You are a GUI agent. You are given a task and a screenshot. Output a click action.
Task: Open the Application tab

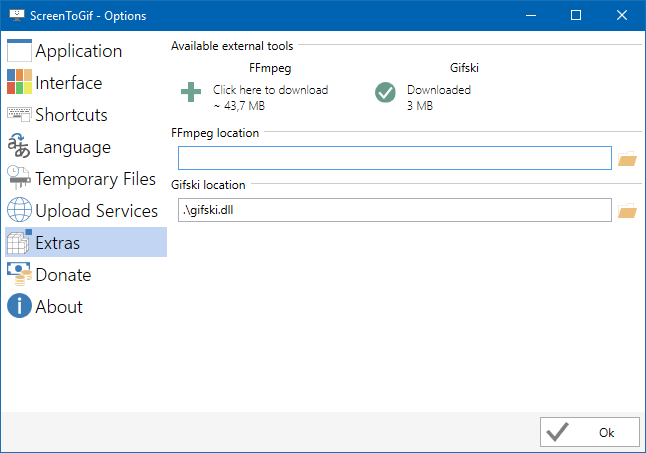[x=86, y=51]
